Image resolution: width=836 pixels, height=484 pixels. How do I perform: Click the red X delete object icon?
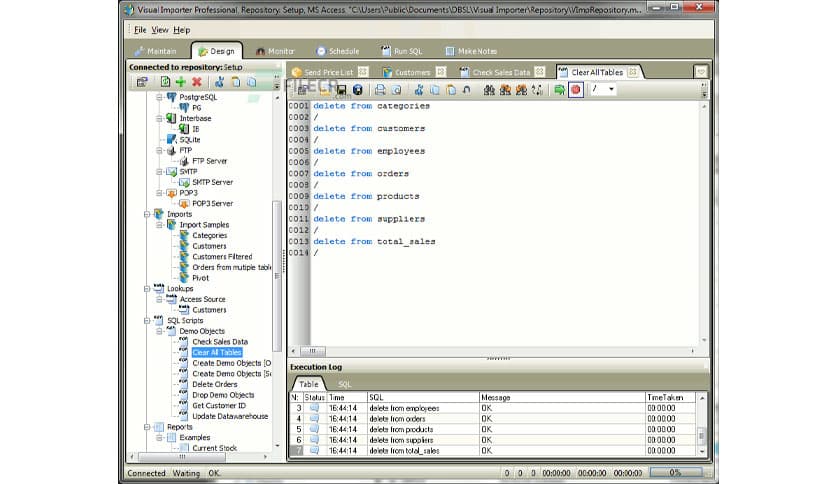[x=197, y=82]
